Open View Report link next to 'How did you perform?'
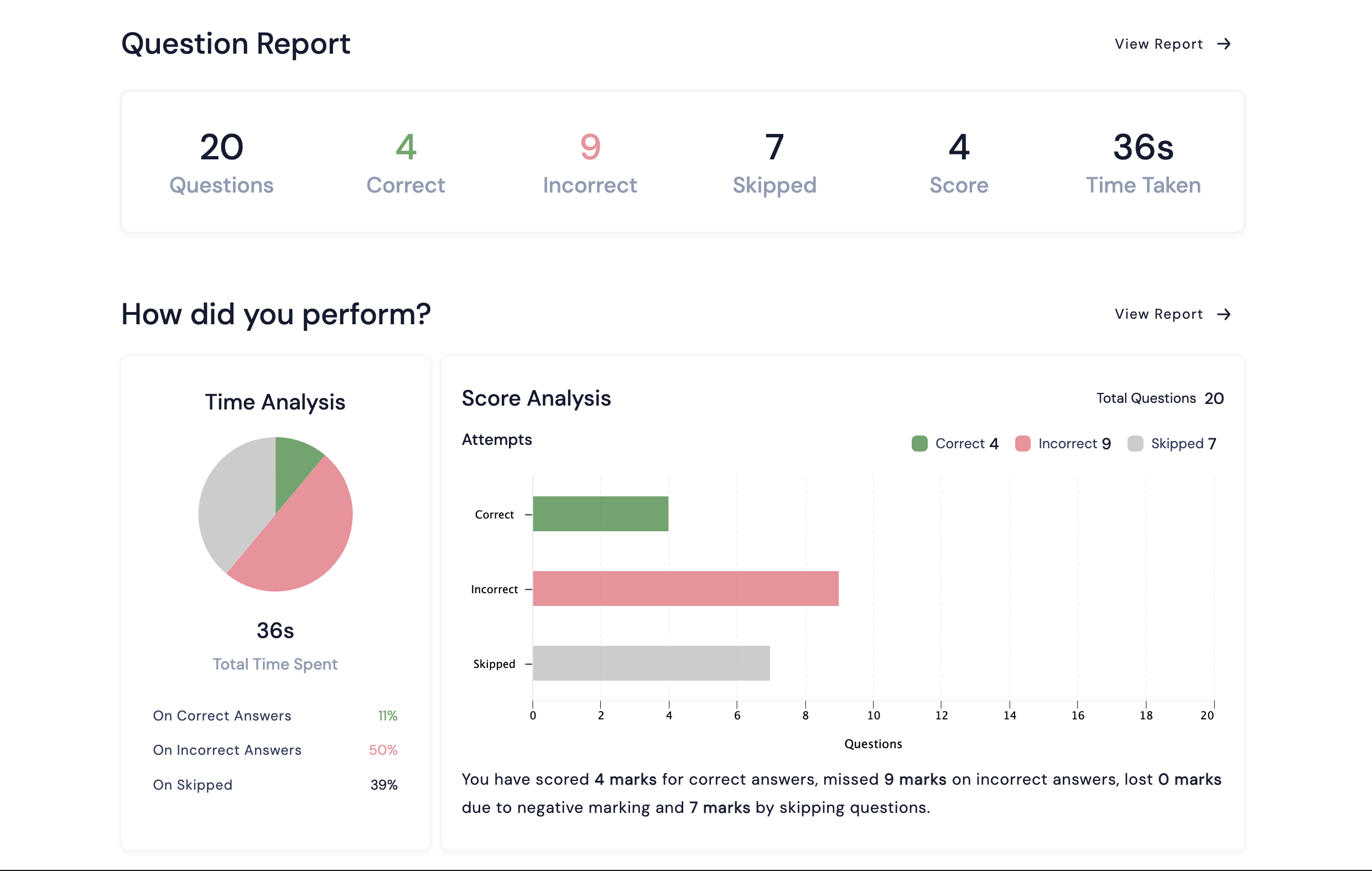This screenshot has width=1372, height=871. 1158,314
